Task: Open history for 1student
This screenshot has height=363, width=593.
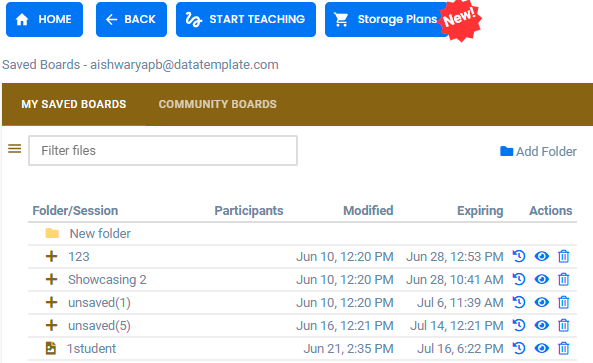Action: (519, 349)
